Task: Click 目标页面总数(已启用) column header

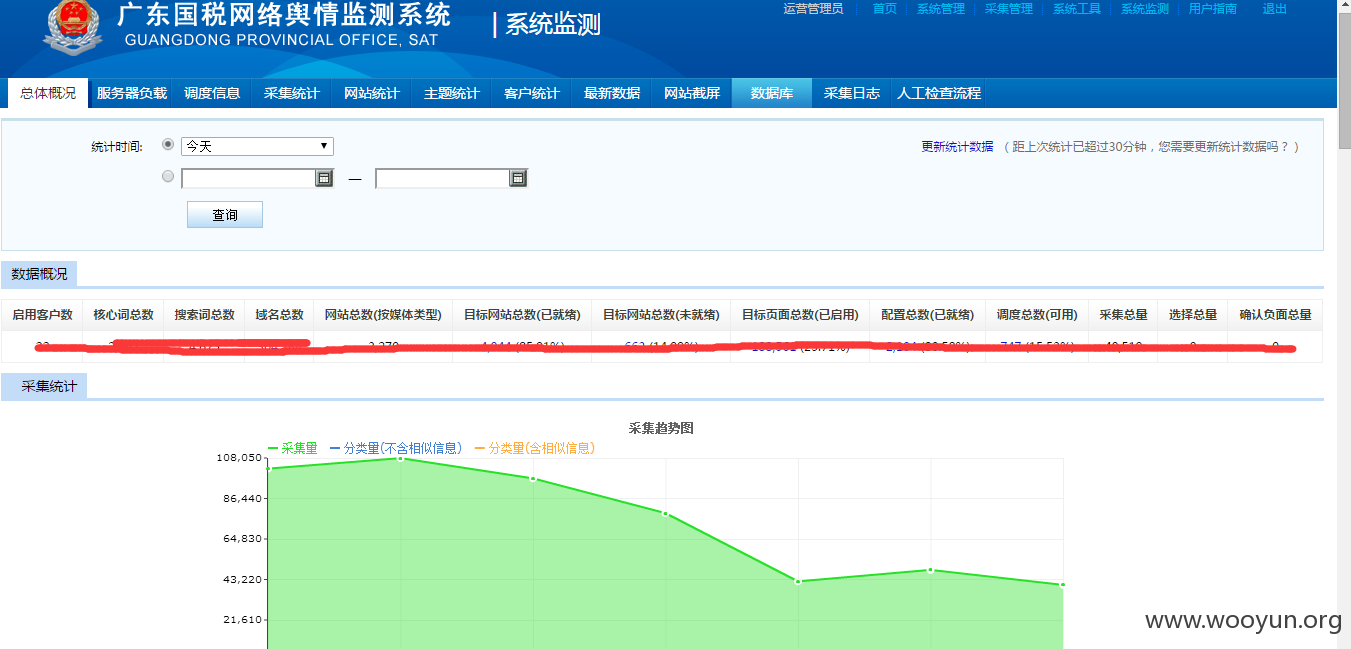Action: pos(800,315)
